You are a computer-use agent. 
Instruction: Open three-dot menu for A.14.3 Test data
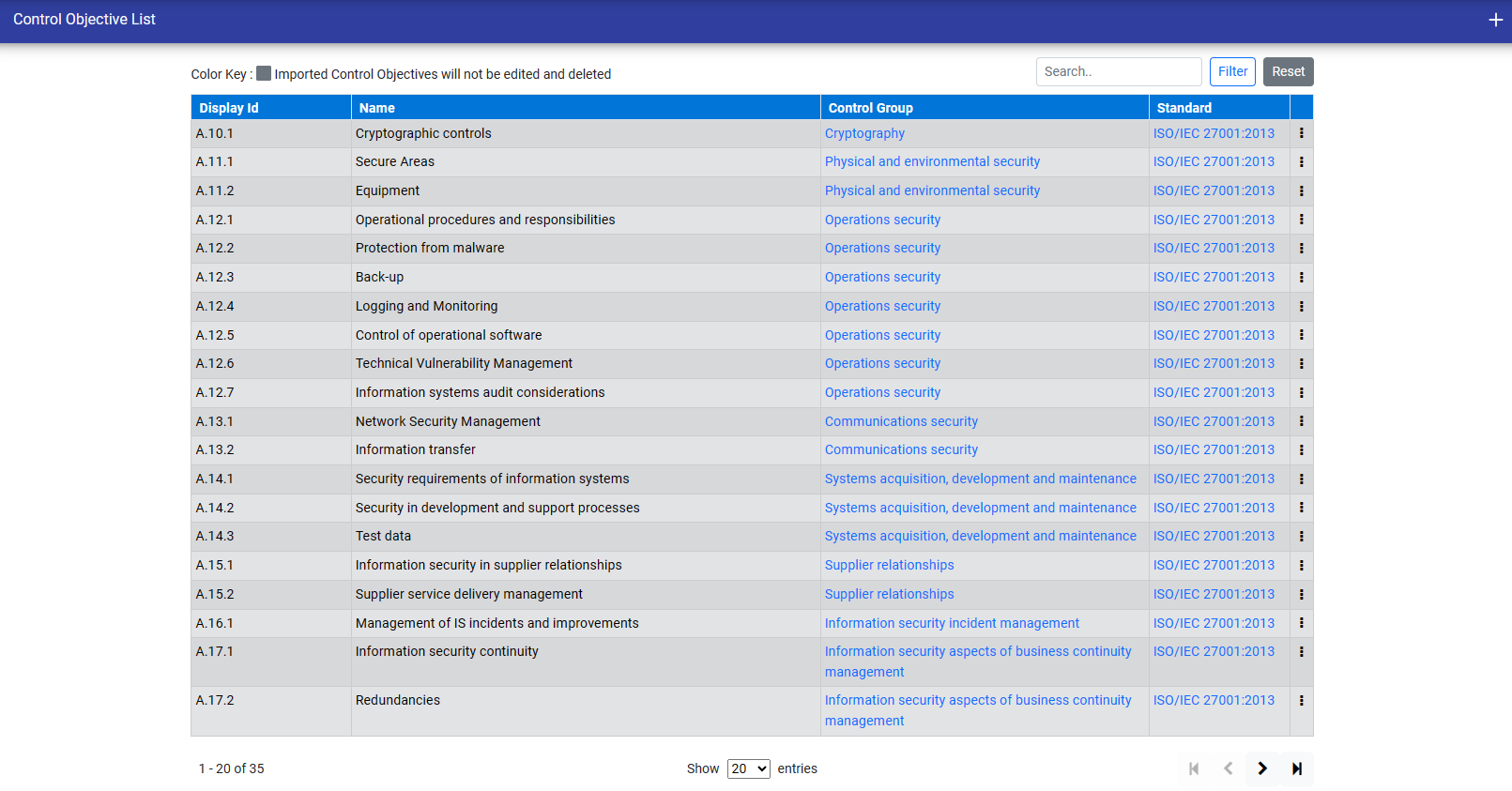(1301, 537)
